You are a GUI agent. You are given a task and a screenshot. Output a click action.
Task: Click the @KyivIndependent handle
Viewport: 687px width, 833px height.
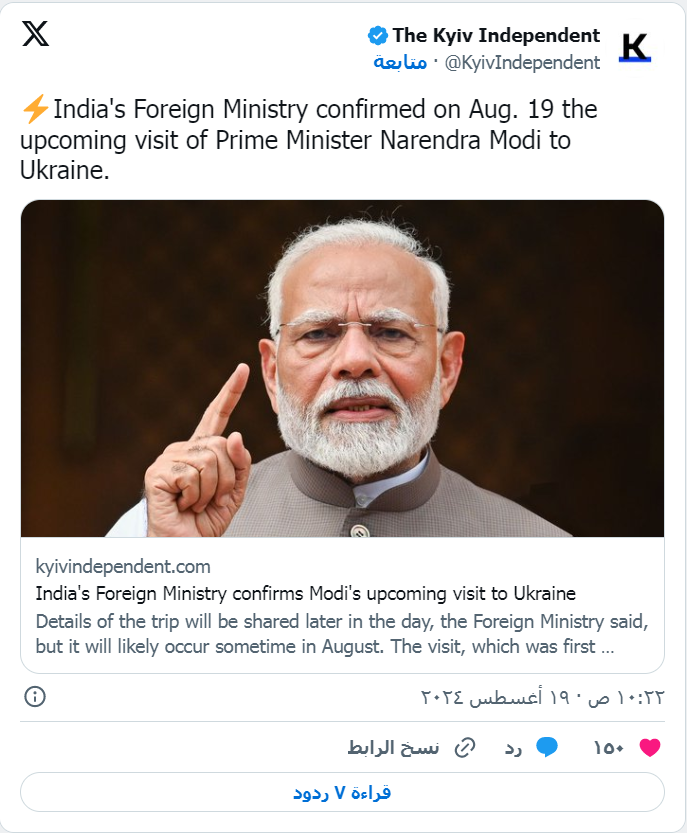(521, 63)
